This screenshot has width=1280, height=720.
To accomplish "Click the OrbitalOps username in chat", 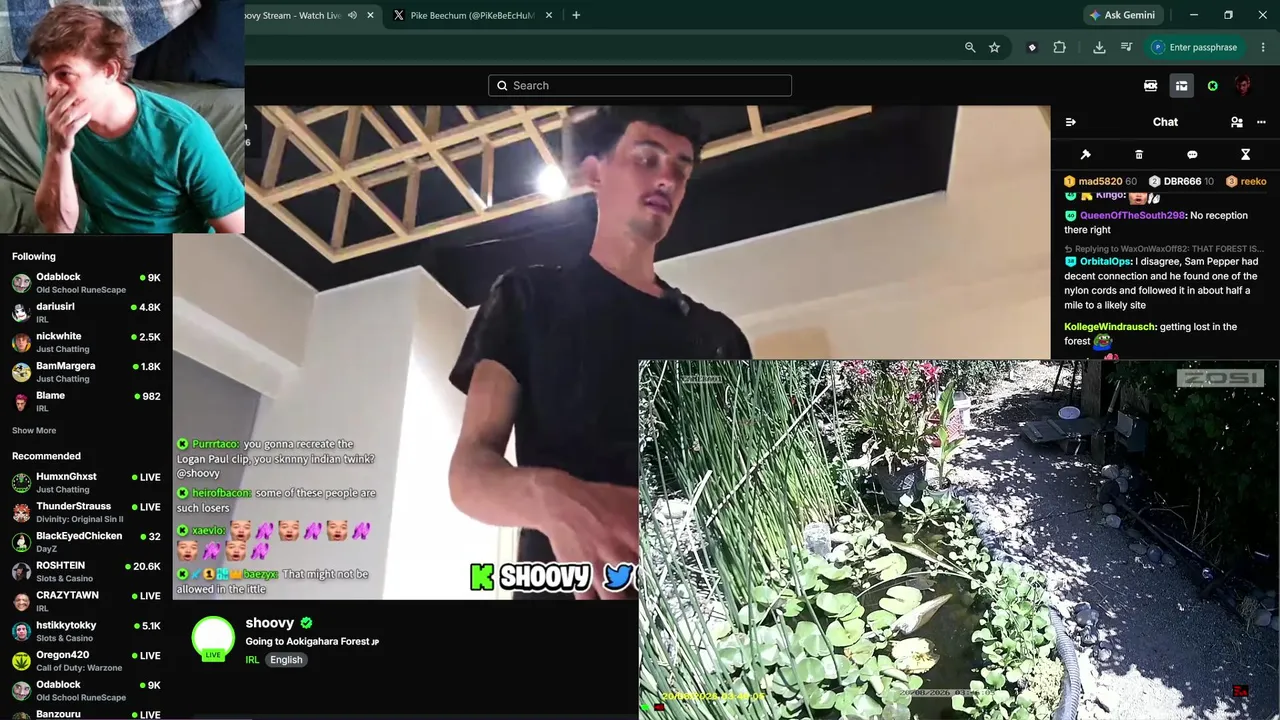I will pos(1105,261).
